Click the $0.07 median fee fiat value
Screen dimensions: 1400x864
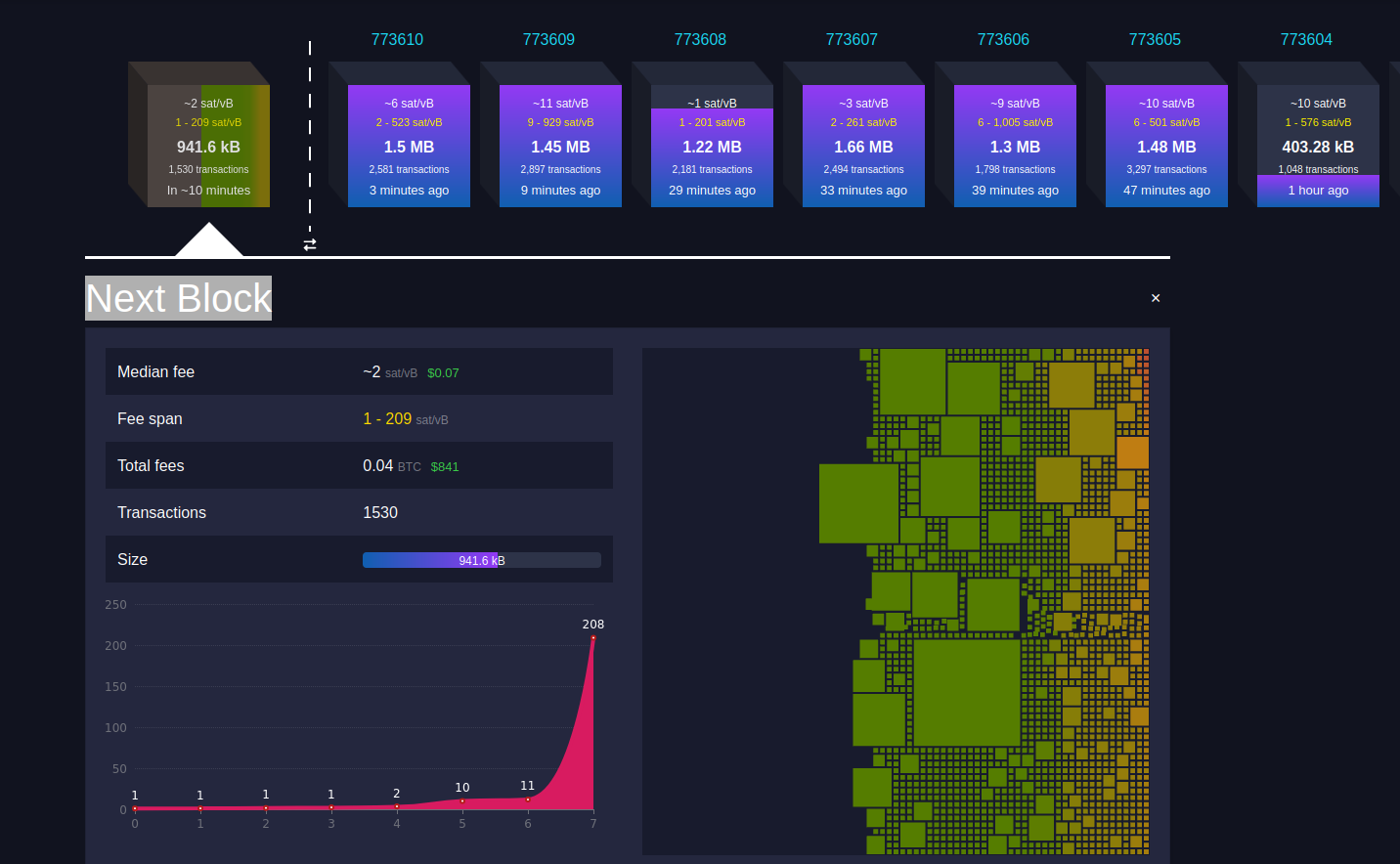pos(443,373)
